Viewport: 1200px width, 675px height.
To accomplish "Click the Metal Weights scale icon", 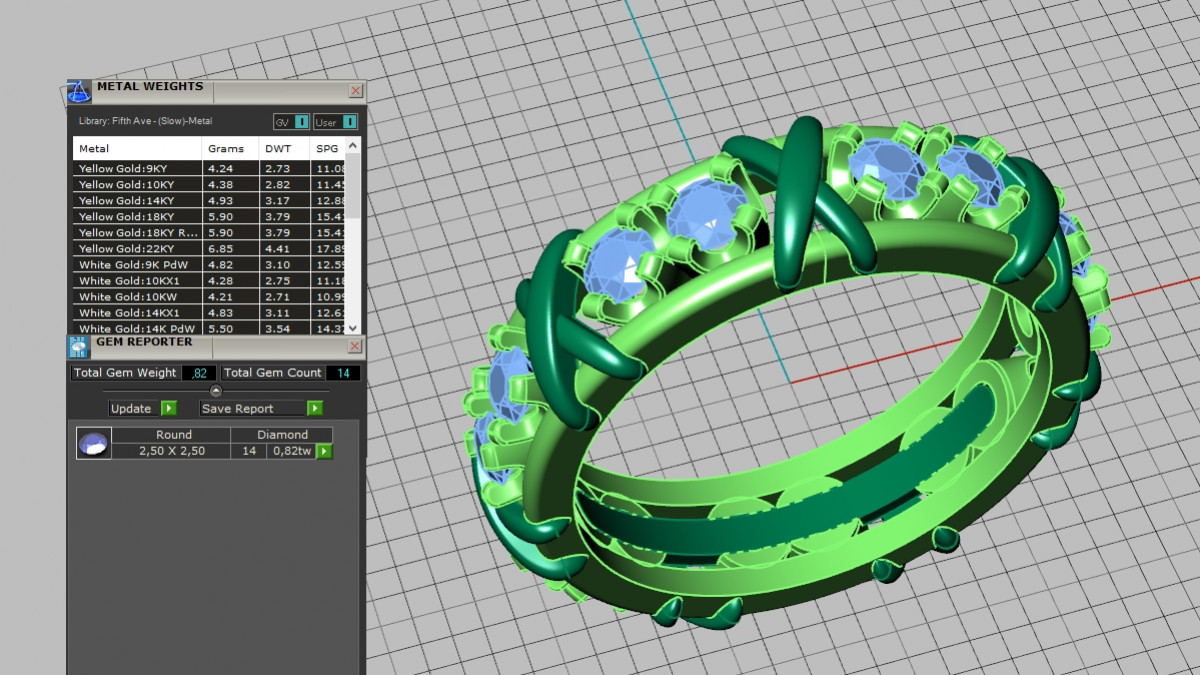I will point(79,92).
